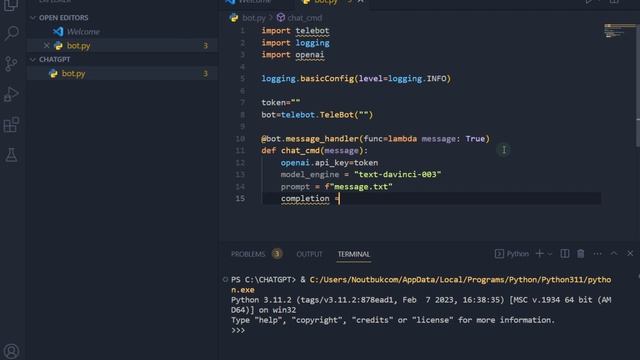The image size is (640, 360).
Task: Close bot.py in Open Editors list
Action: click(x=46, y=45)
